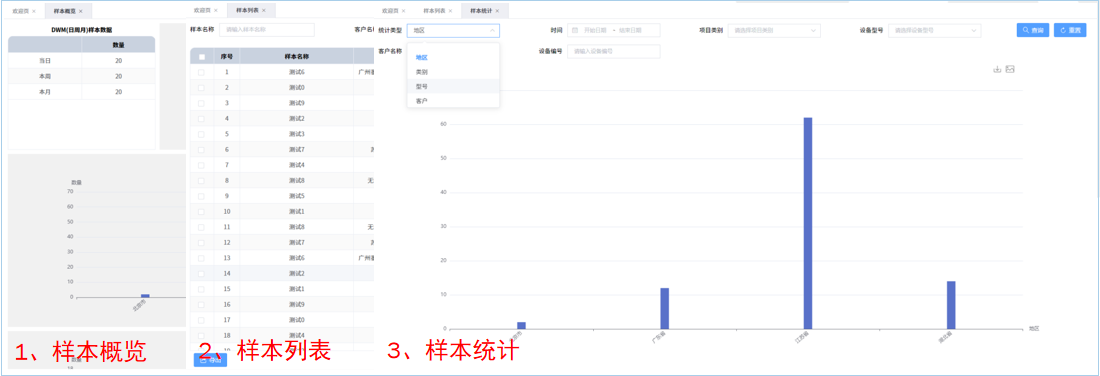
Task: Expand the 设备型号 dropdown
Action: click(934, 30)
